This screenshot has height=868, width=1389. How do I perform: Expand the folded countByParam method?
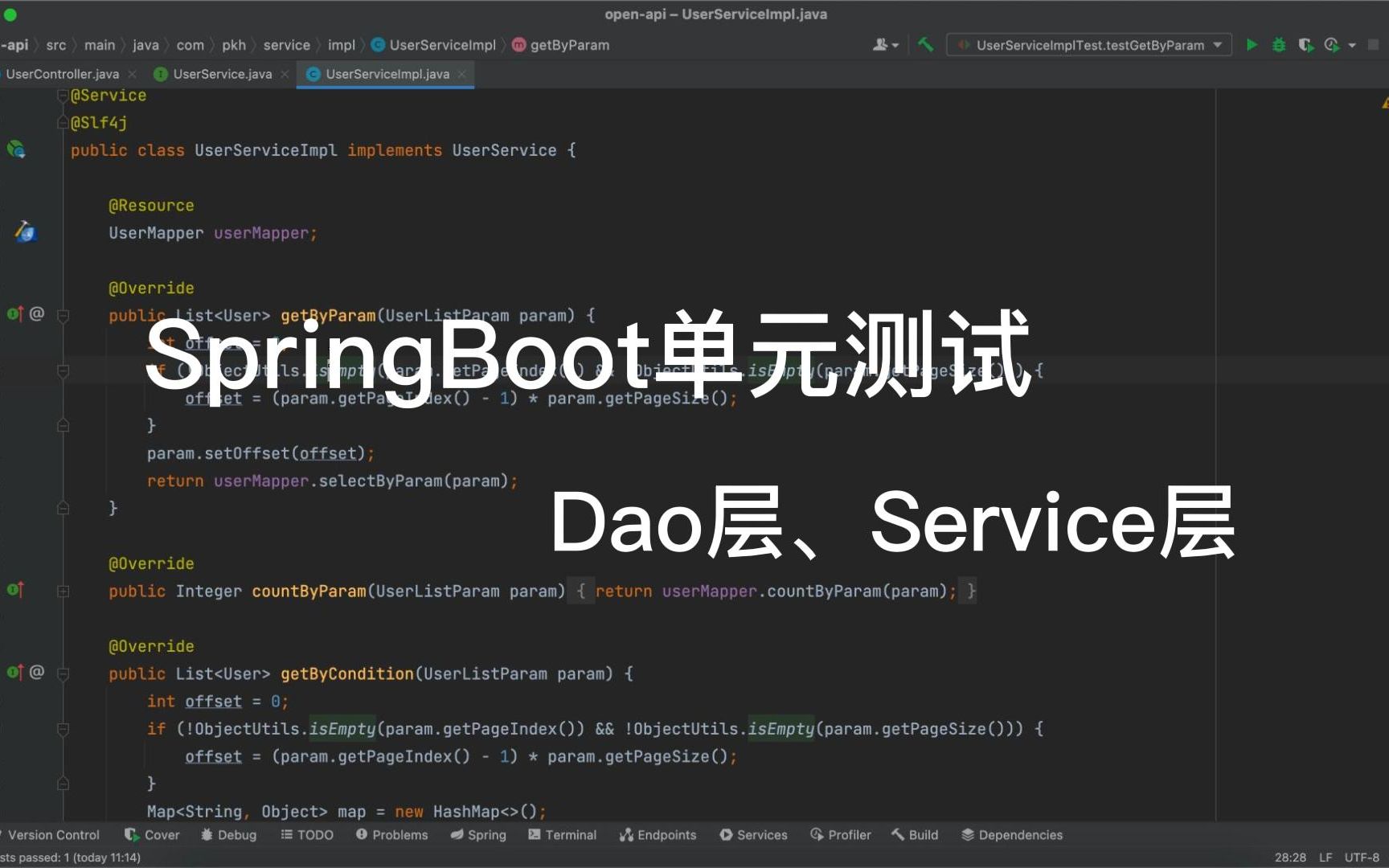tap(63, 591)
